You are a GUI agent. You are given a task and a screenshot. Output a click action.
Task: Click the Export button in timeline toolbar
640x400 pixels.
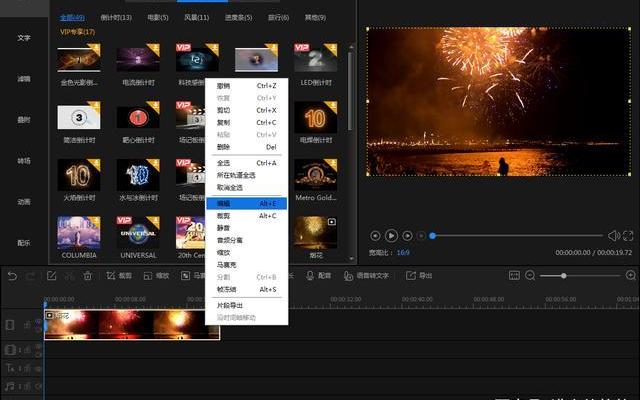[419, 276]
